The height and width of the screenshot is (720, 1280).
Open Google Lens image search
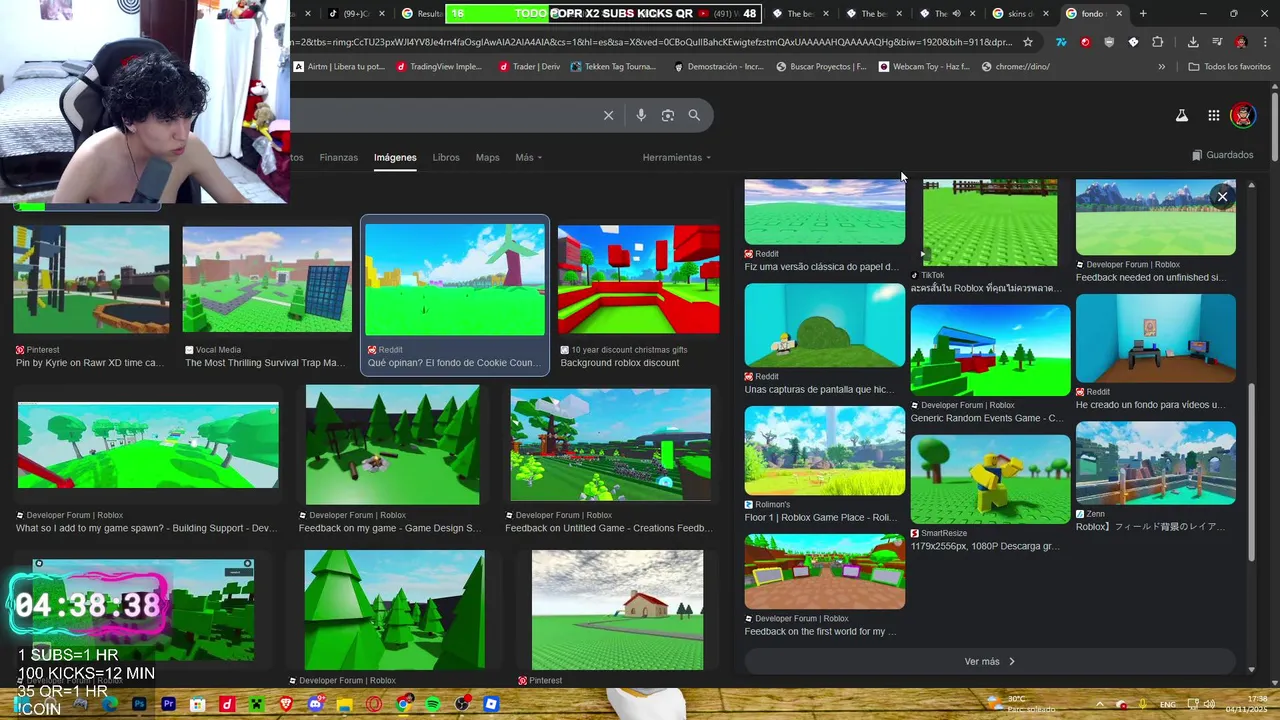click(668, 115)
